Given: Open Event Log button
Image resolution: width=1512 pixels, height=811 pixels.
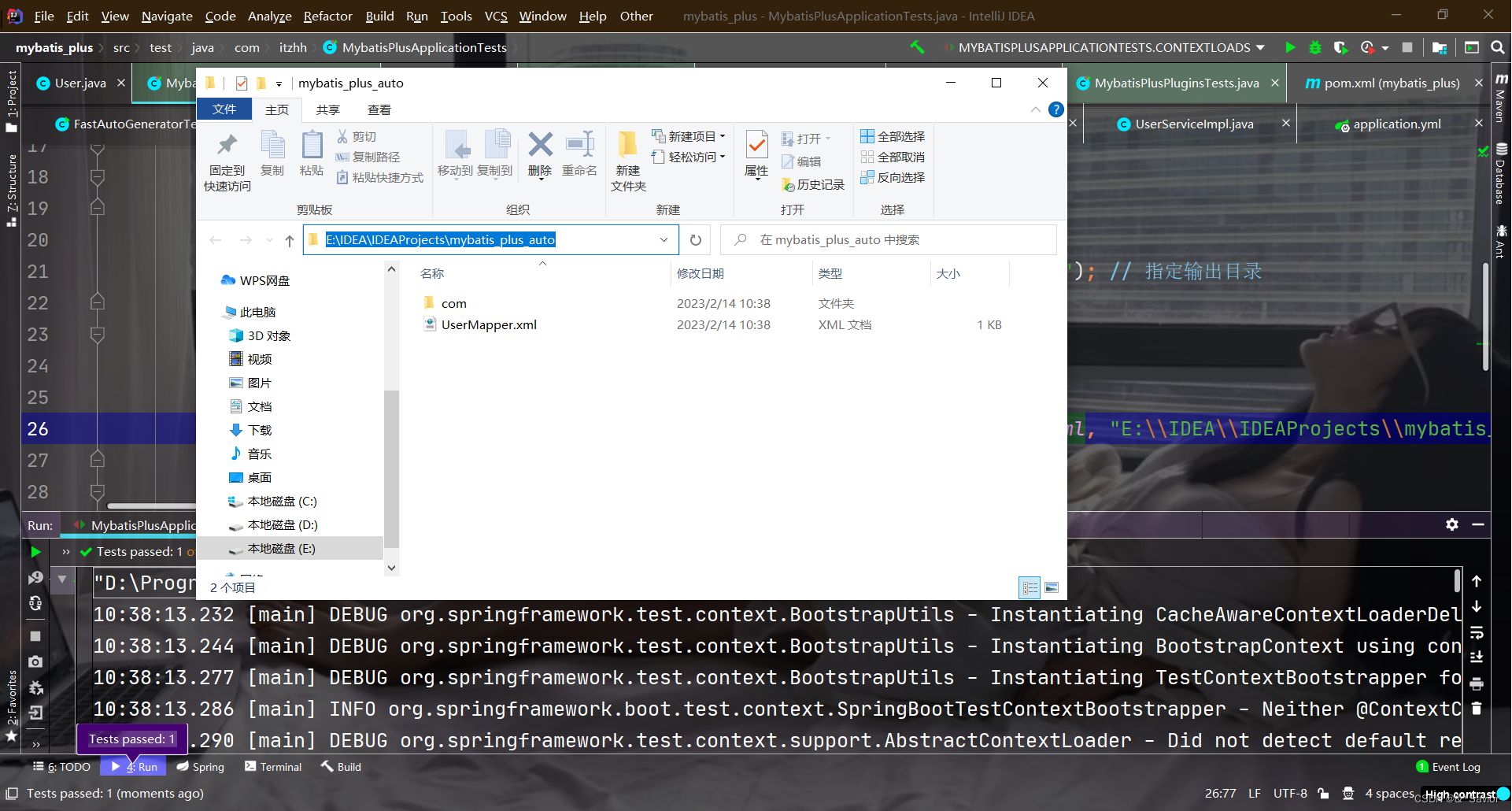Looking at the screenshot, I should click(x=1448, y=767).
